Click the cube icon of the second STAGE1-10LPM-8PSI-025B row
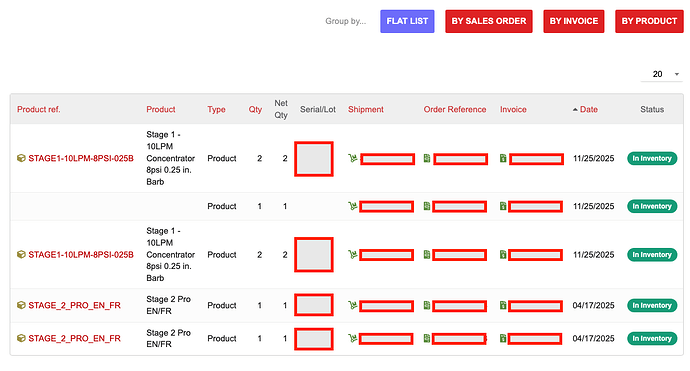690x371 pixels. pos(21,254)
